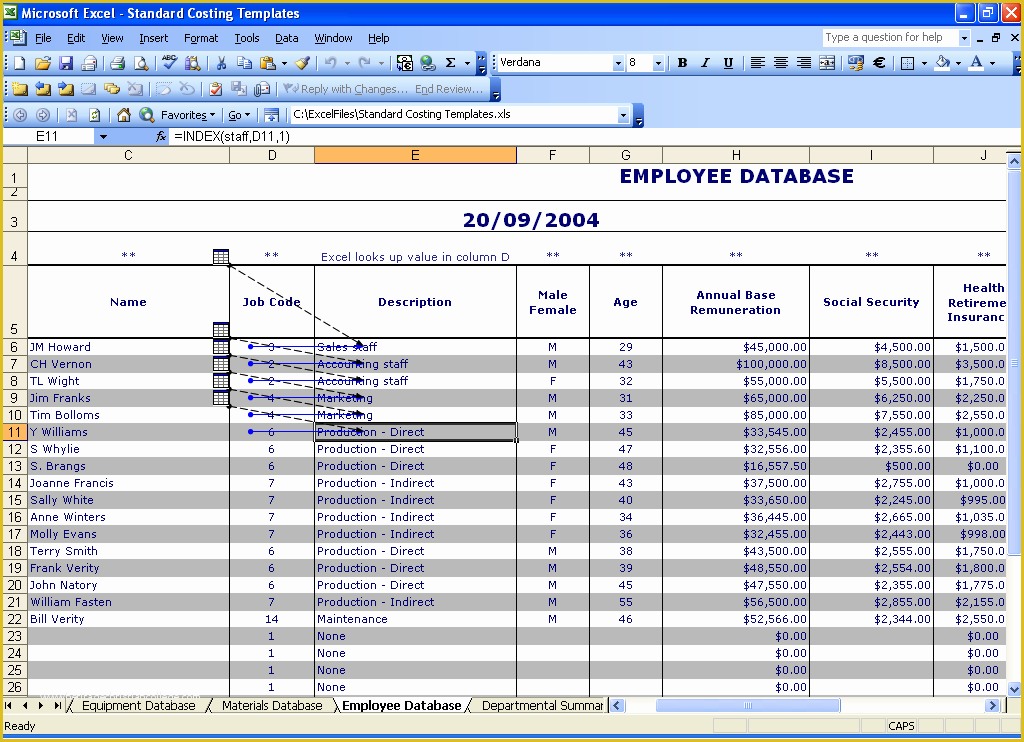Toggle Italic formatting
1024x742 pixels.
coord(704,62)
